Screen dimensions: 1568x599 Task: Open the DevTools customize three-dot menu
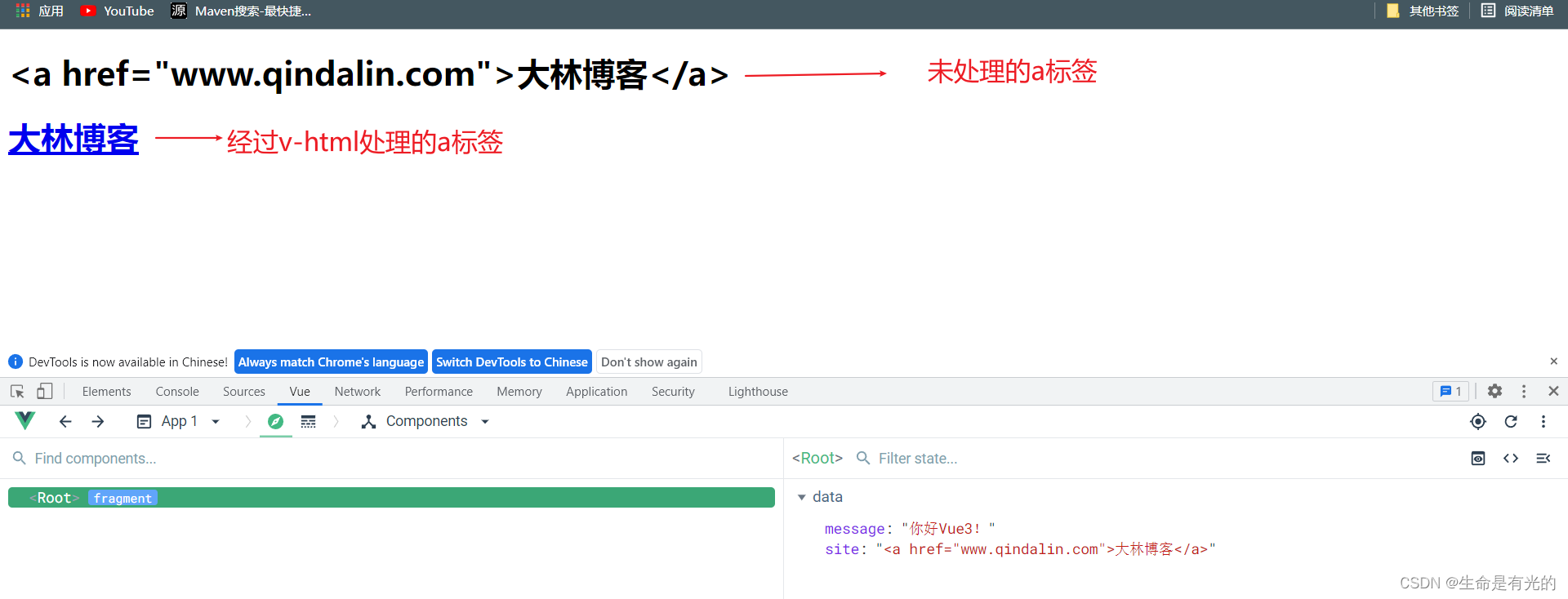point(1524,392)
